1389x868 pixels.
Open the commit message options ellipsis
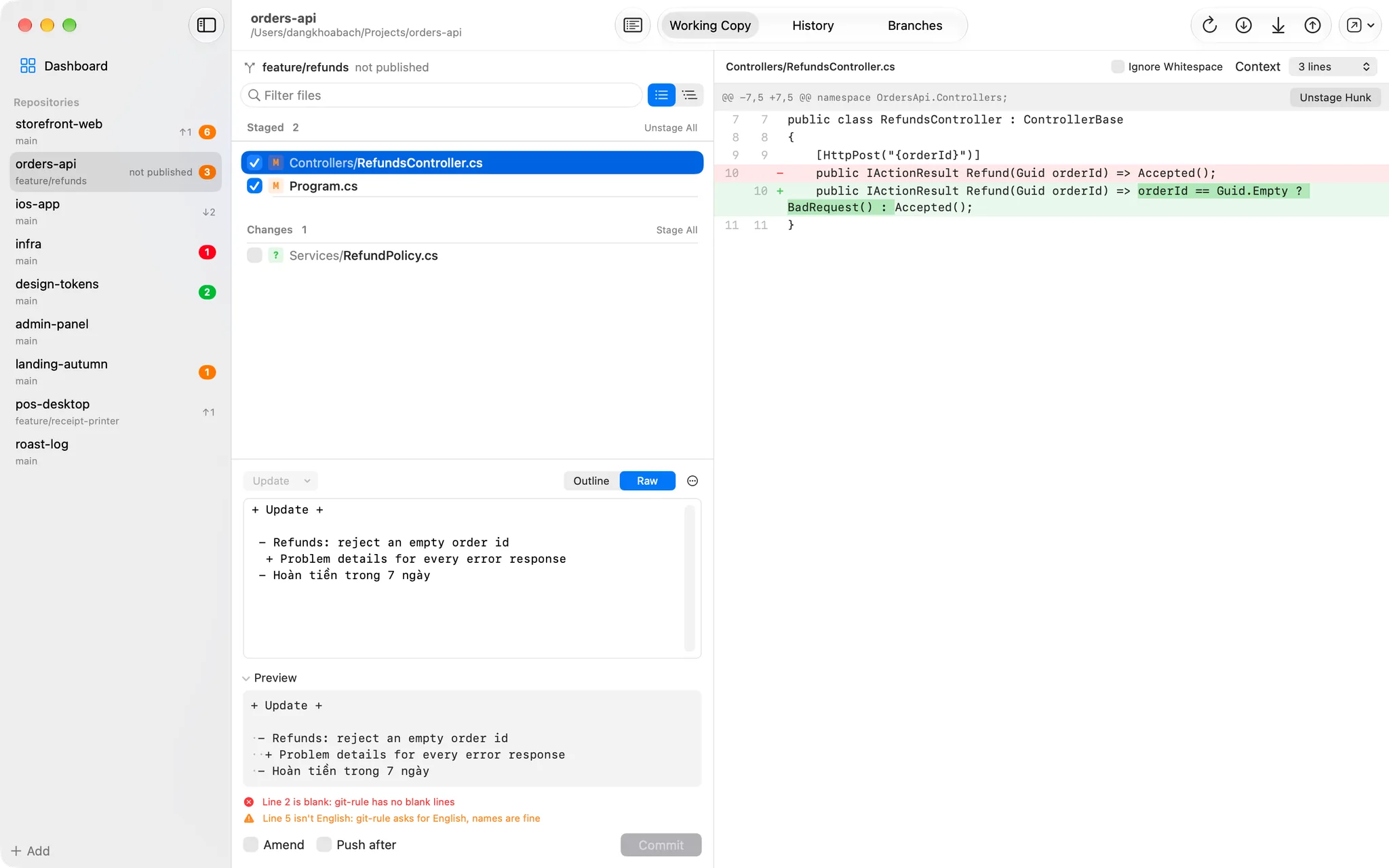pos(692,481)
